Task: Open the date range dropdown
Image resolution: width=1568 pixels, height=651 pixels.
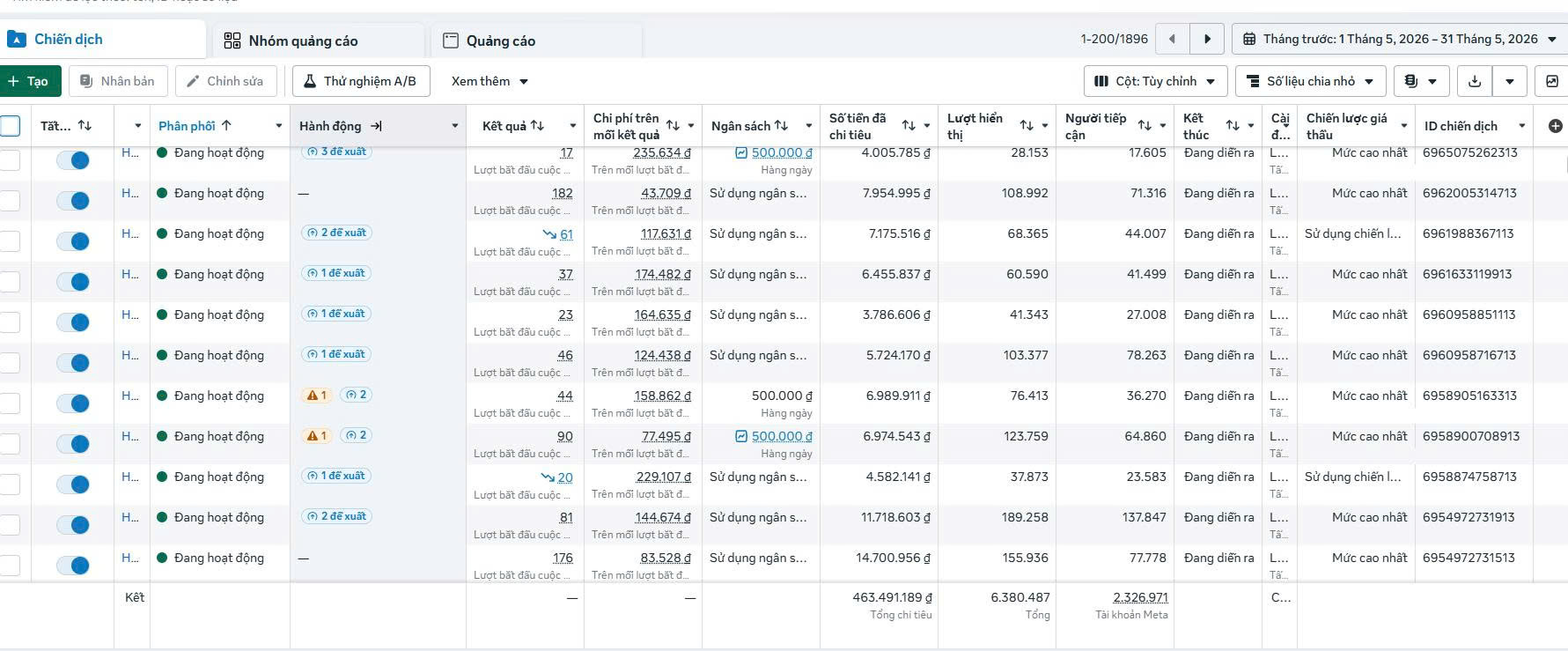Action: tap(1399, 39)
